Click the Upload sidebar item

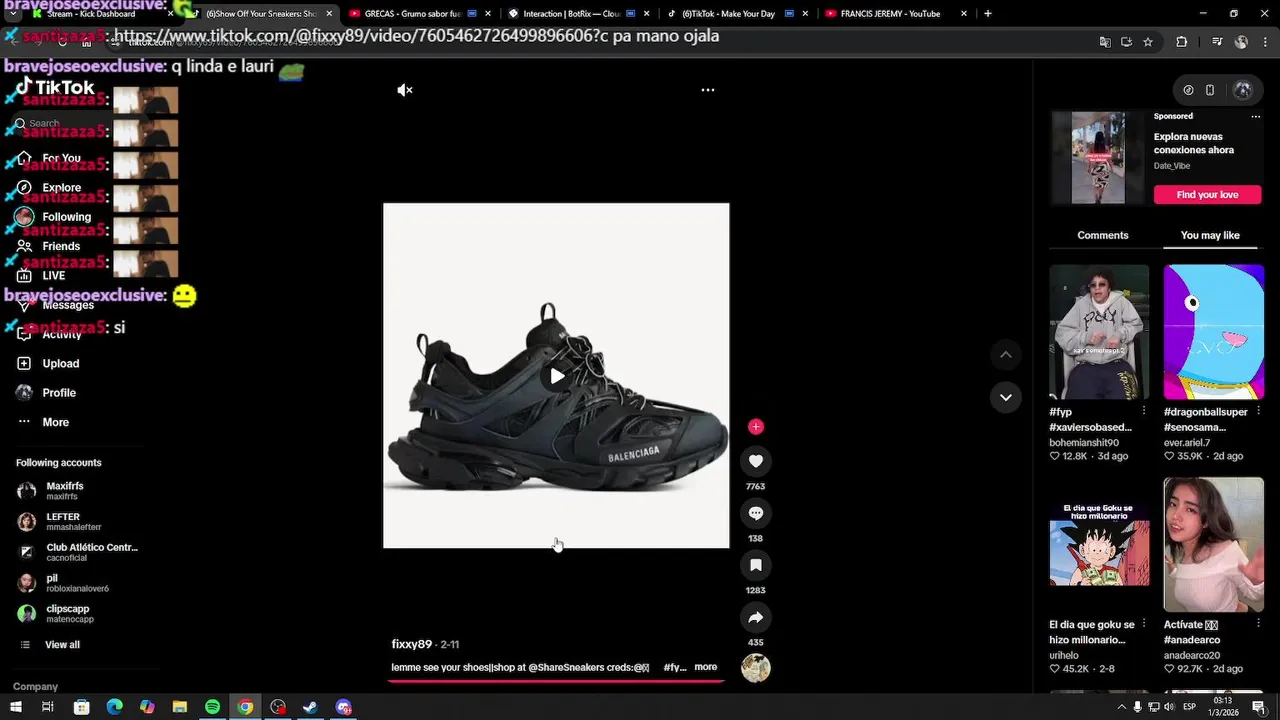pyautogui.click(x=60, y=364)
